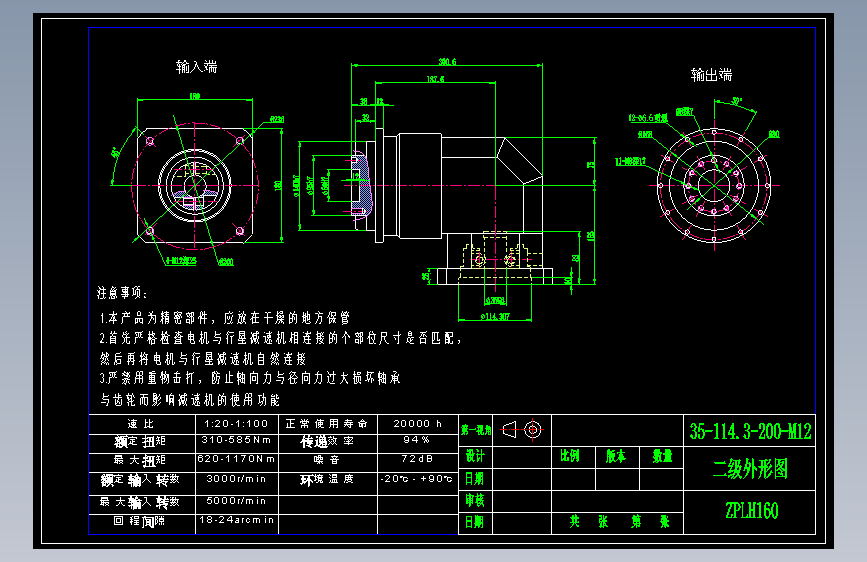Select note line starting with 然后再将电机
The image size is (867, 562).
[203, 359]
